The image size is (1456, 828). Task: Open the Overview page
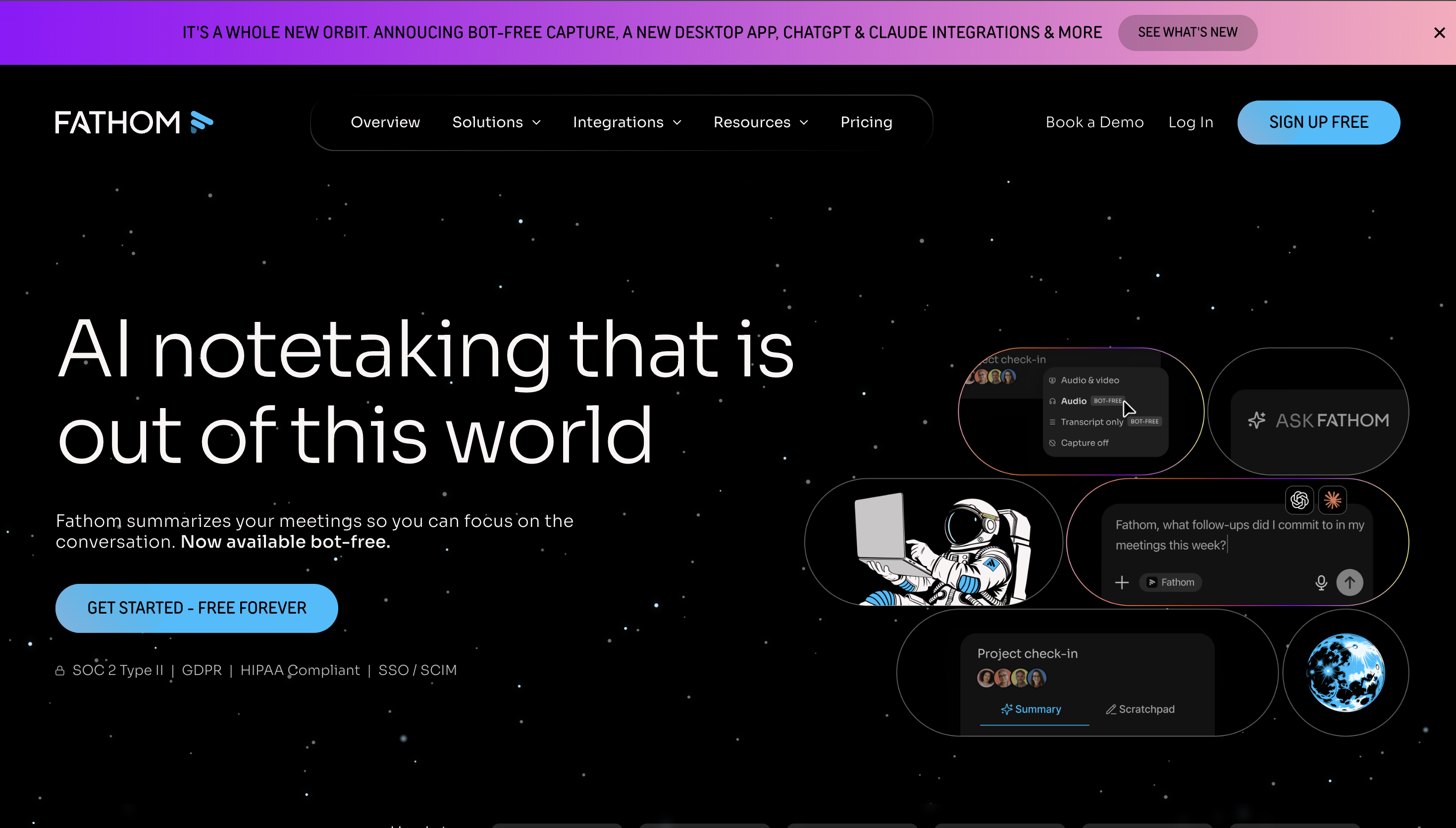point(385,122)
